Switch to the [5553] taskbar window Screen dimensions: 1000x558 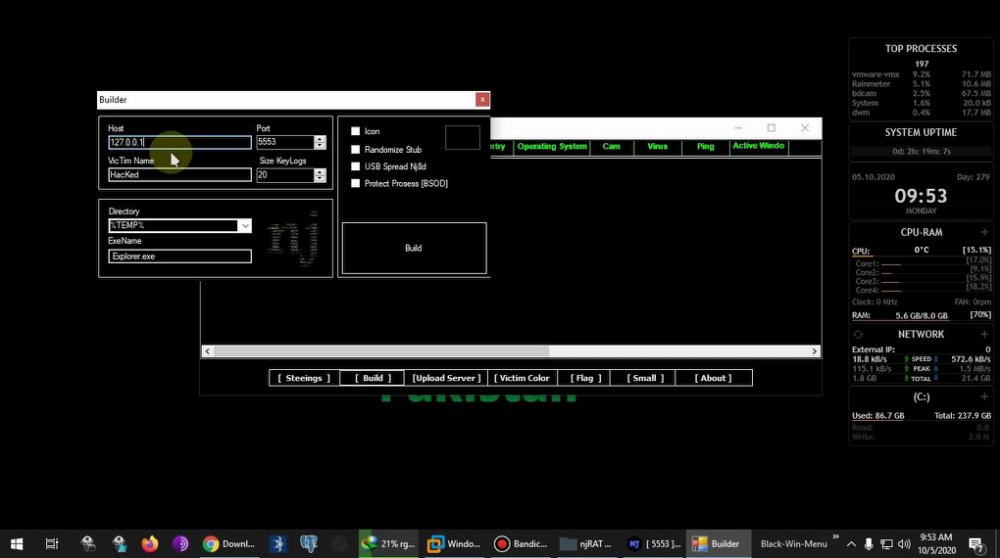[654, 543]
